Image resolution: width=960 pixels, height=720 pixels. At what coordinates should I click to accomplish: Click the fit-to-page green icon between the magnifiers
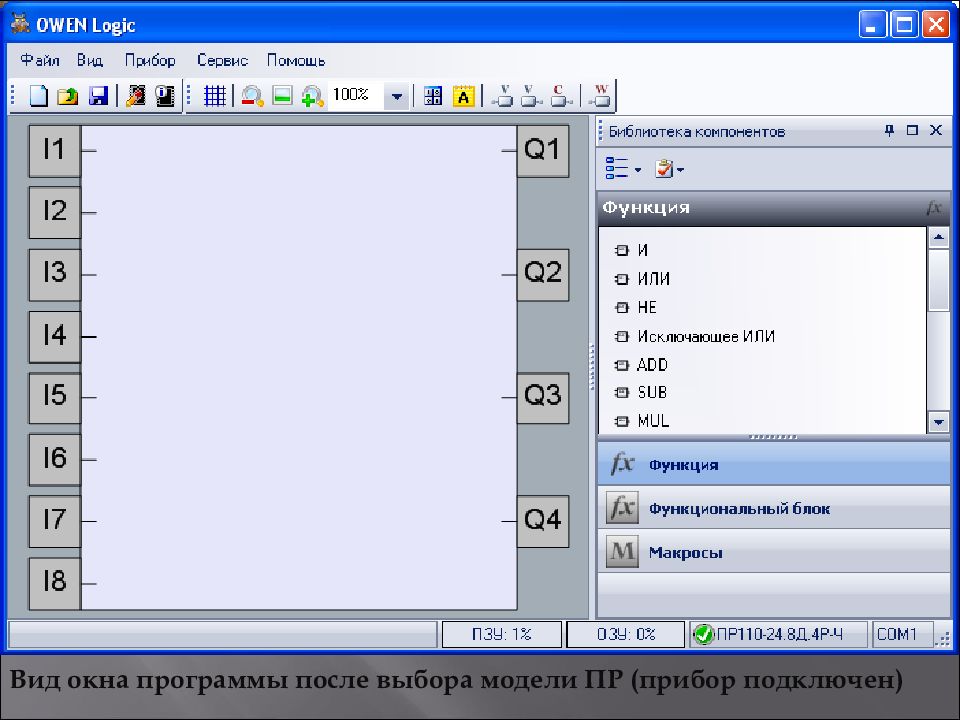point(282,96)
